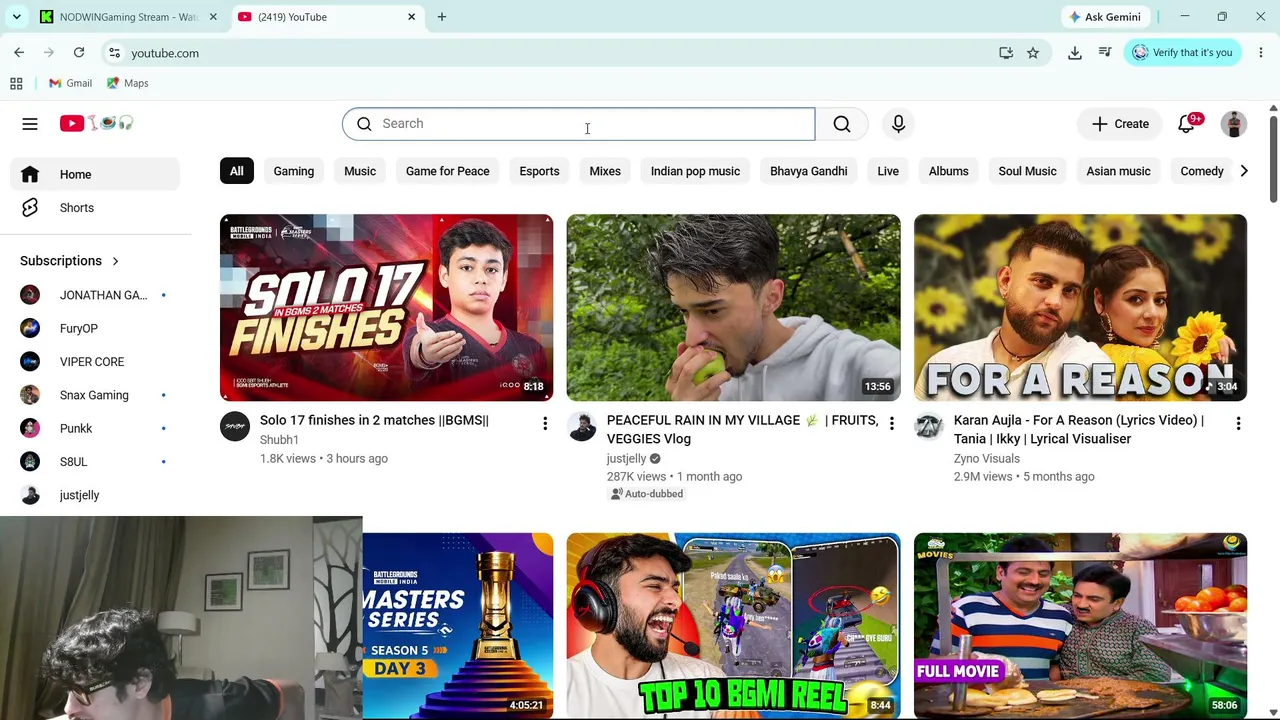Open Gmail bookmark

70,83
